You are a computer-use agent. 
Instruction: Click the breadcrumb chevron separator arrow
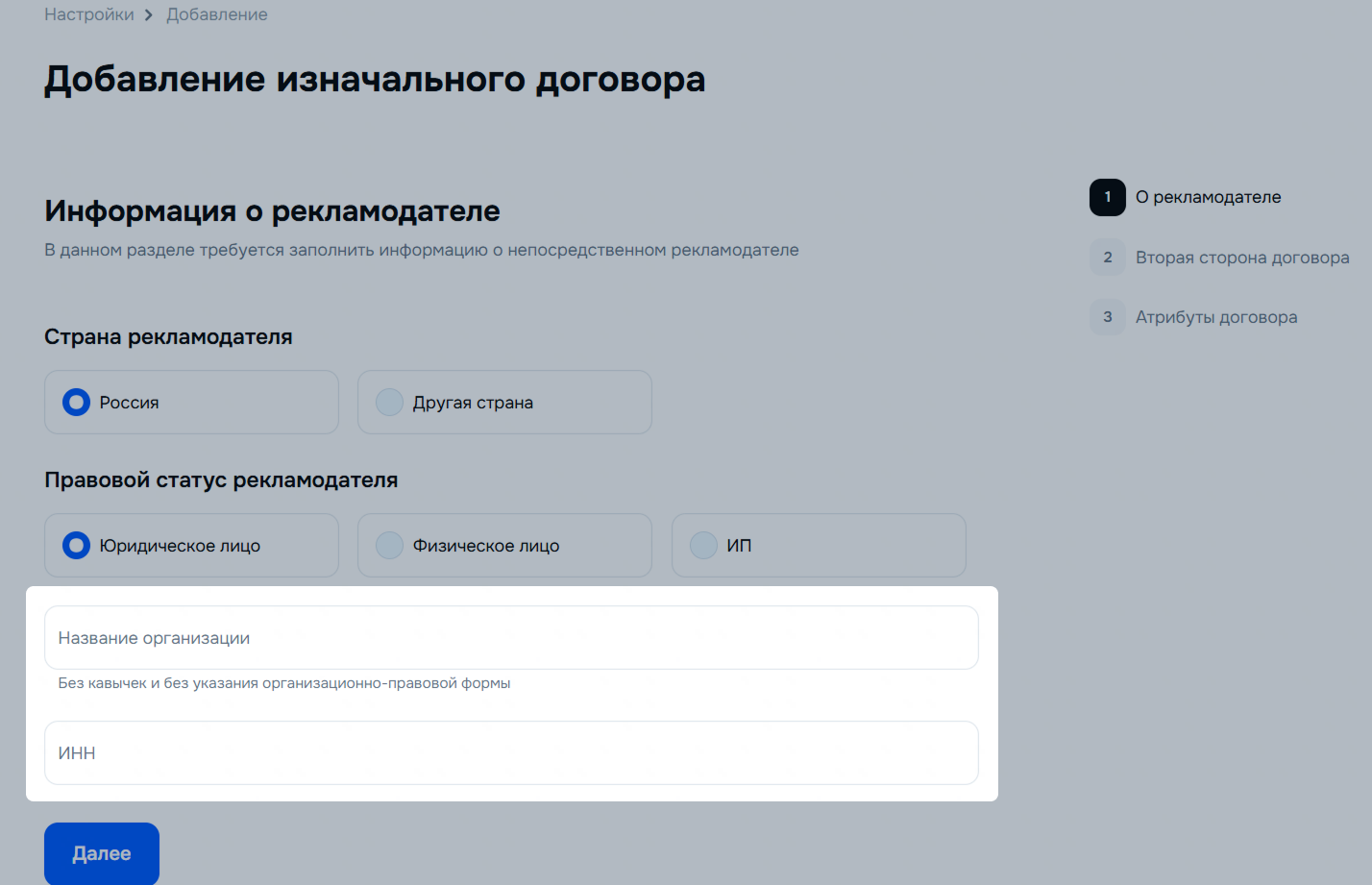(x=149, y=15)
